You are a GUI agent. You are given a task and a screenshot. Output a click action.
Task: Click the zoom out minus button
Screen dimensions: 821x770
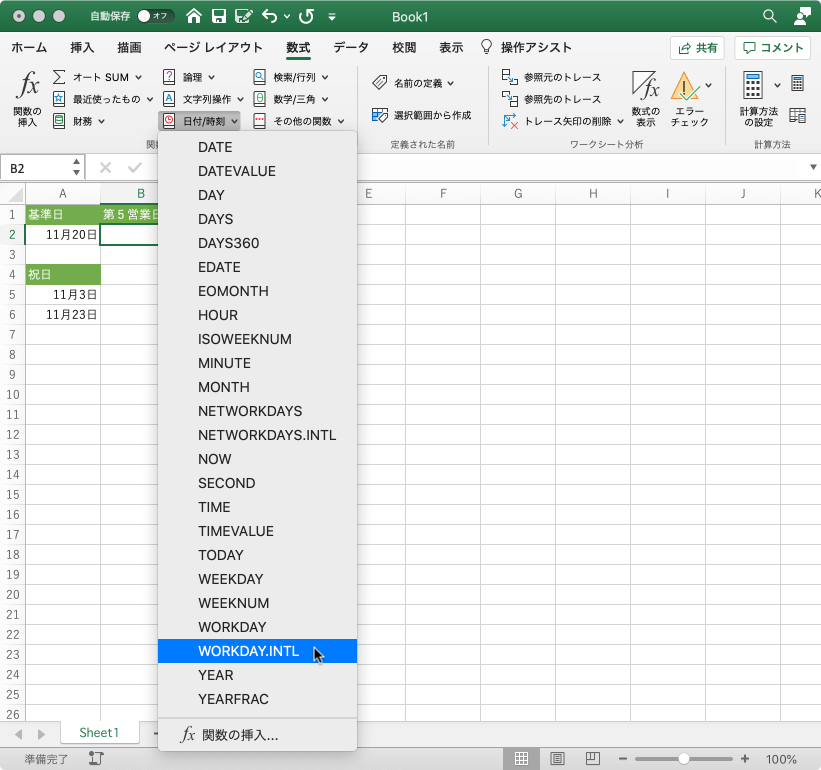pos(623,758)
